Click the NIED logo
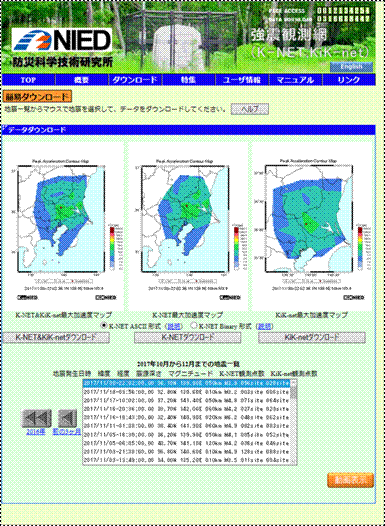Image resolution: width=385 pixels, height=526 pixels. pyautogui.click(x=62, y=40)
